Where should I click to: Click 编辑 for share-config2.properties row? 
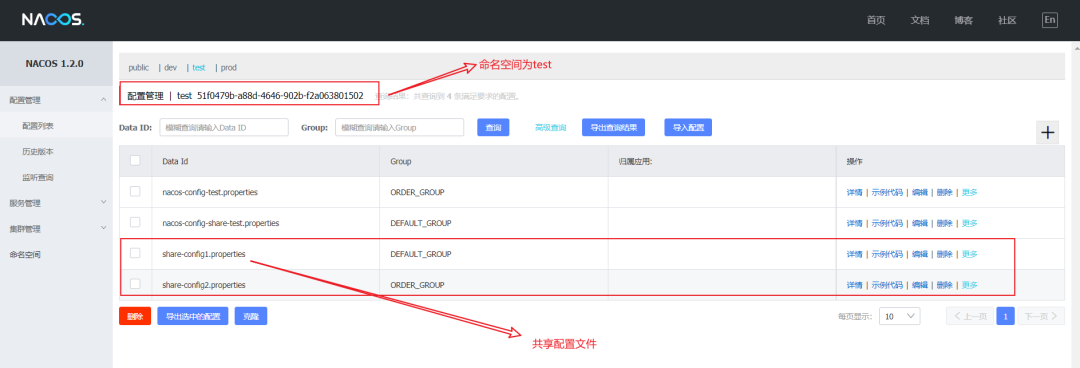(920, 285)
